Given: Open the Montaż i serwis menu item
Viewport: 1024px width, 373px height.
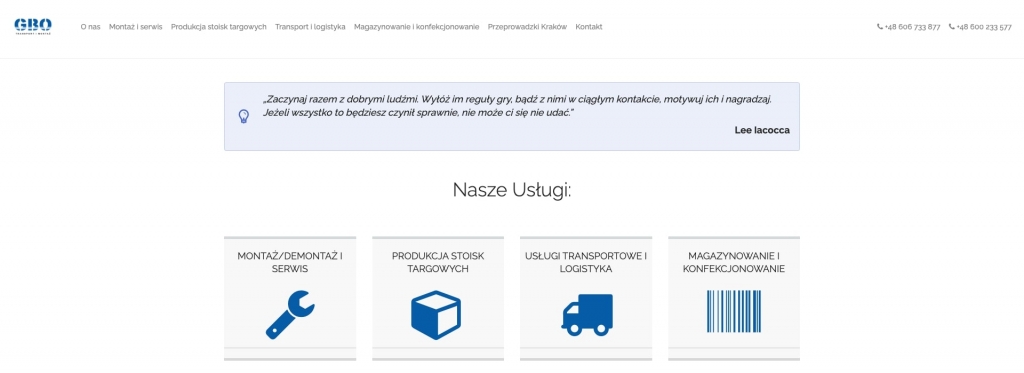Looking at the screenshot, I should (136, 27).
